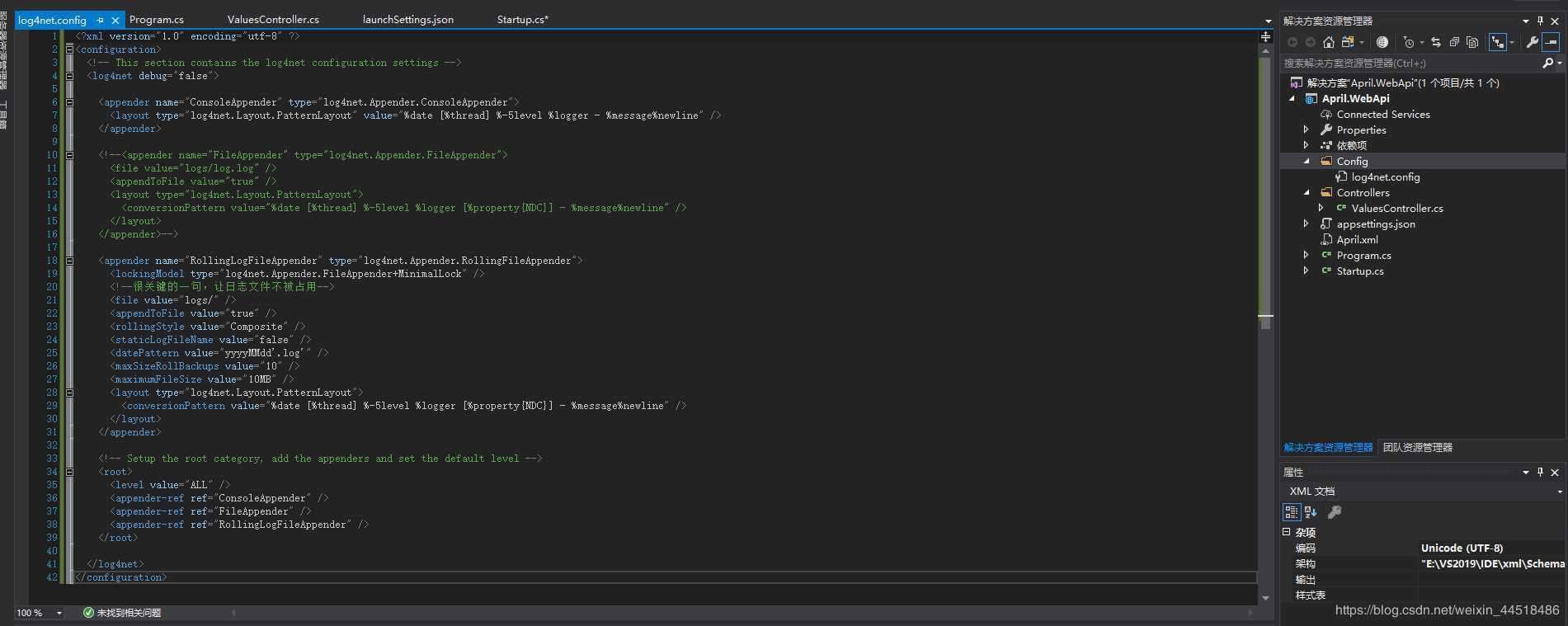Click the editor vertical scrollbar thumb

(x=1265, y=193)
